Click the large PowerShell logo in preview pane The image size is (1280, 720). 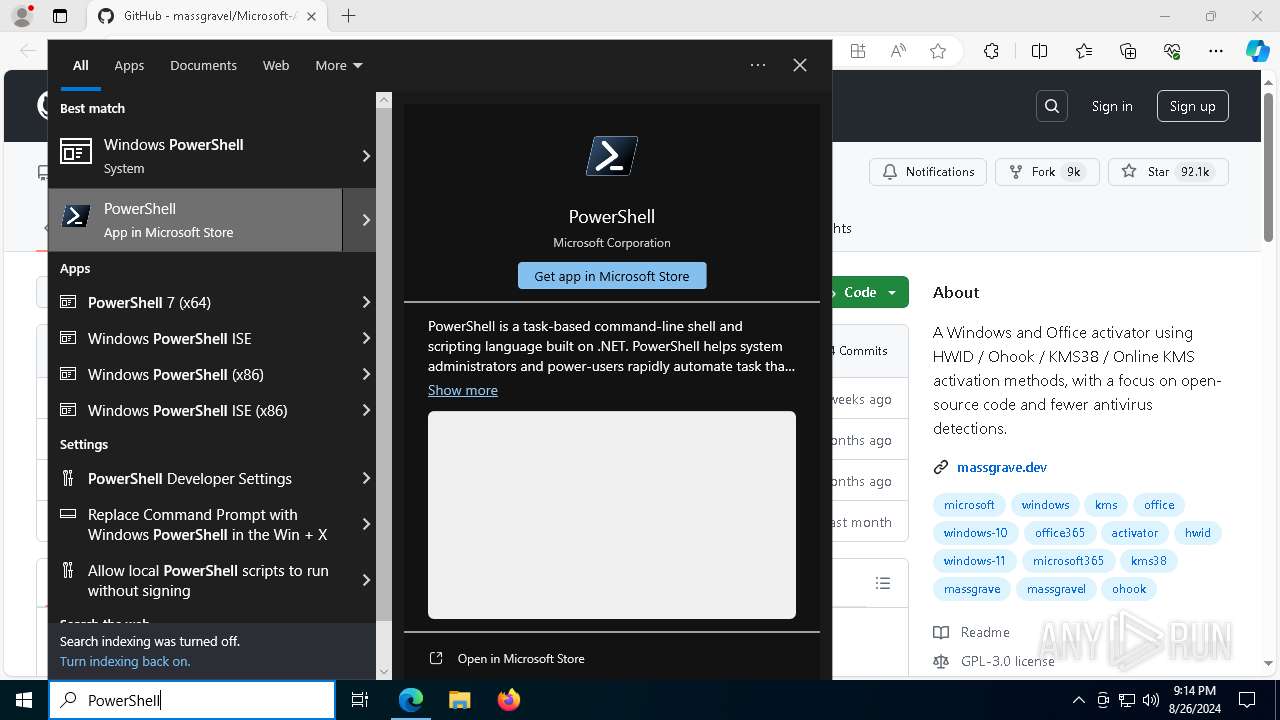tap(612, 157)
